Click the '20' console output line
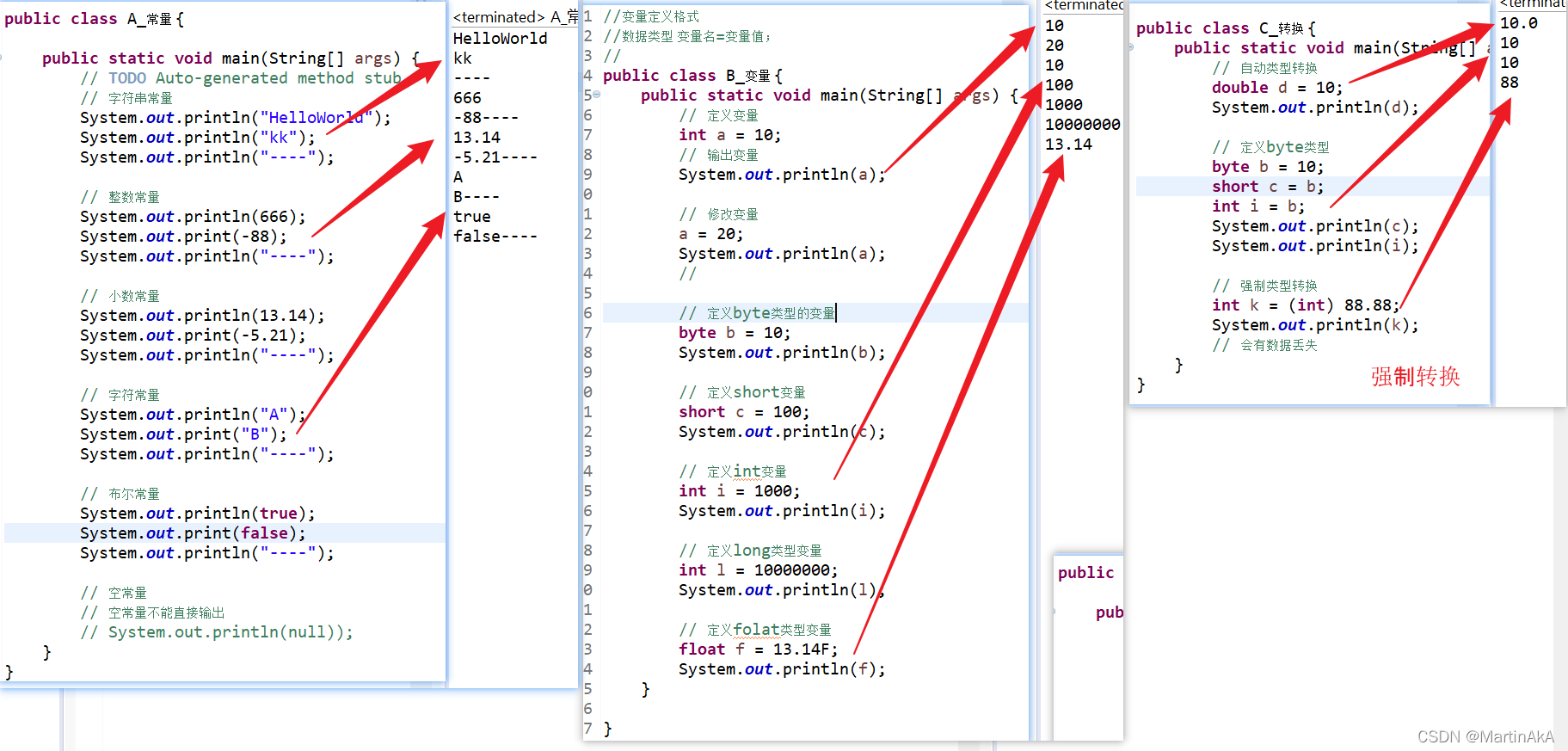 click(x=1055, y=46)
